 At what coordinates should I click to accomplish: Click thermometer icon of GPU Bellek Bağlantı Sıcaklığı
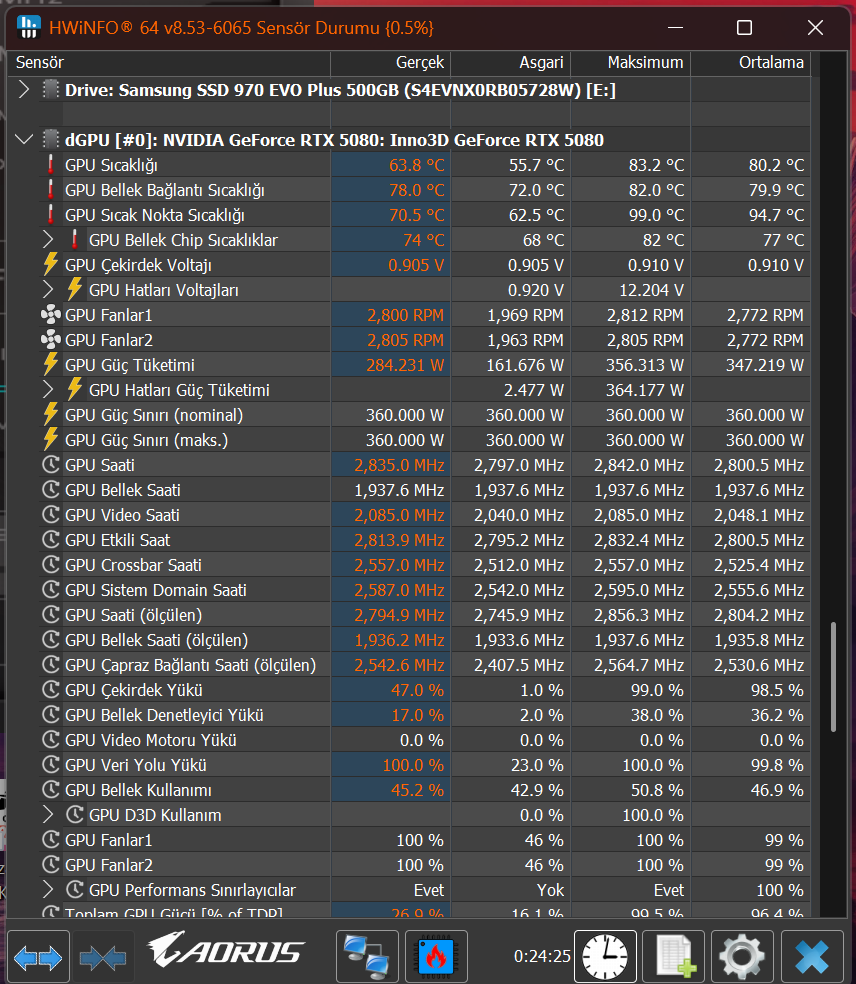coord(51,190)
